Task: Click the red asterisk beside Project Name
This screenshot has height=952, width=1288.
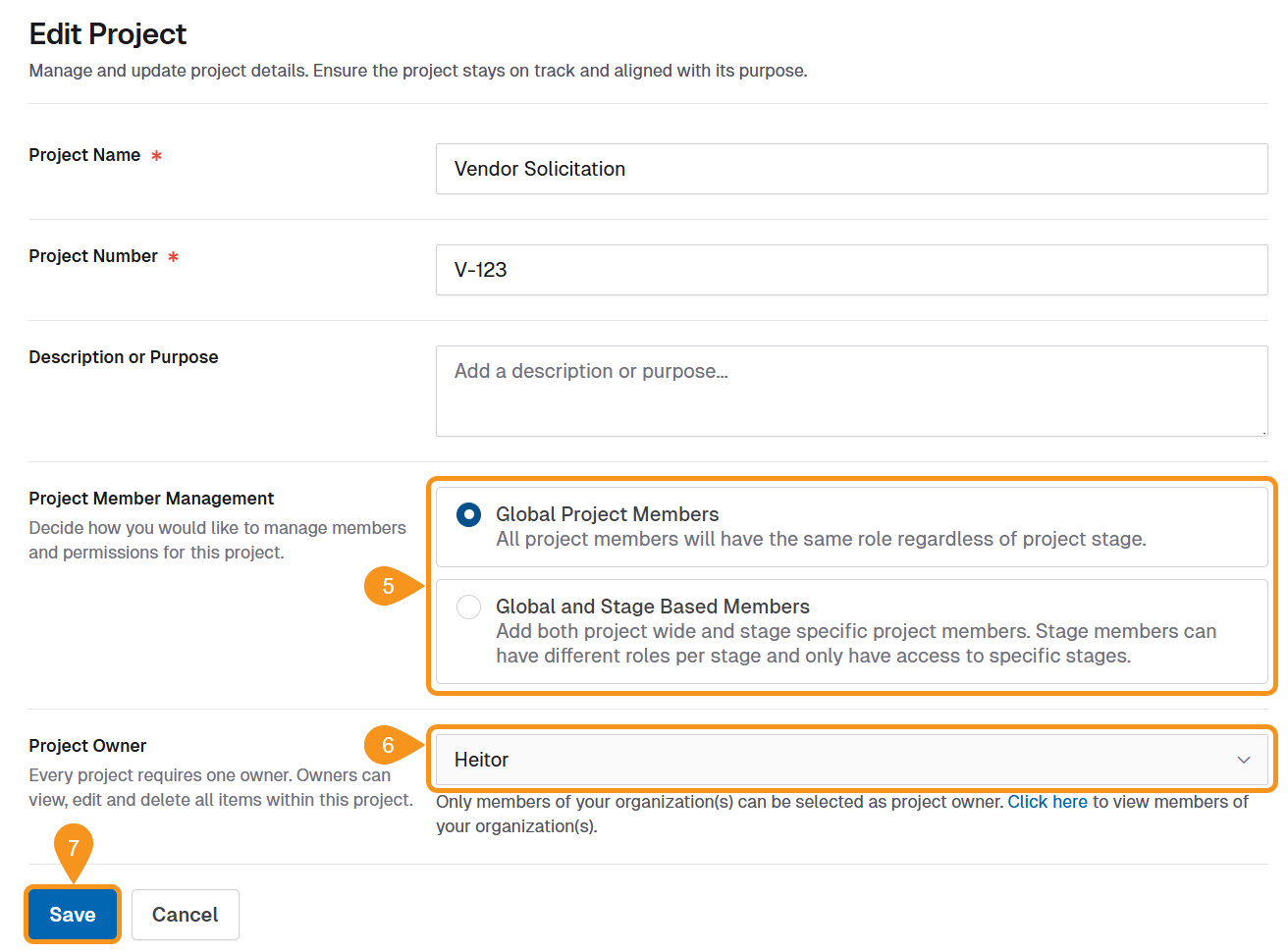Action: click(156, 155)
